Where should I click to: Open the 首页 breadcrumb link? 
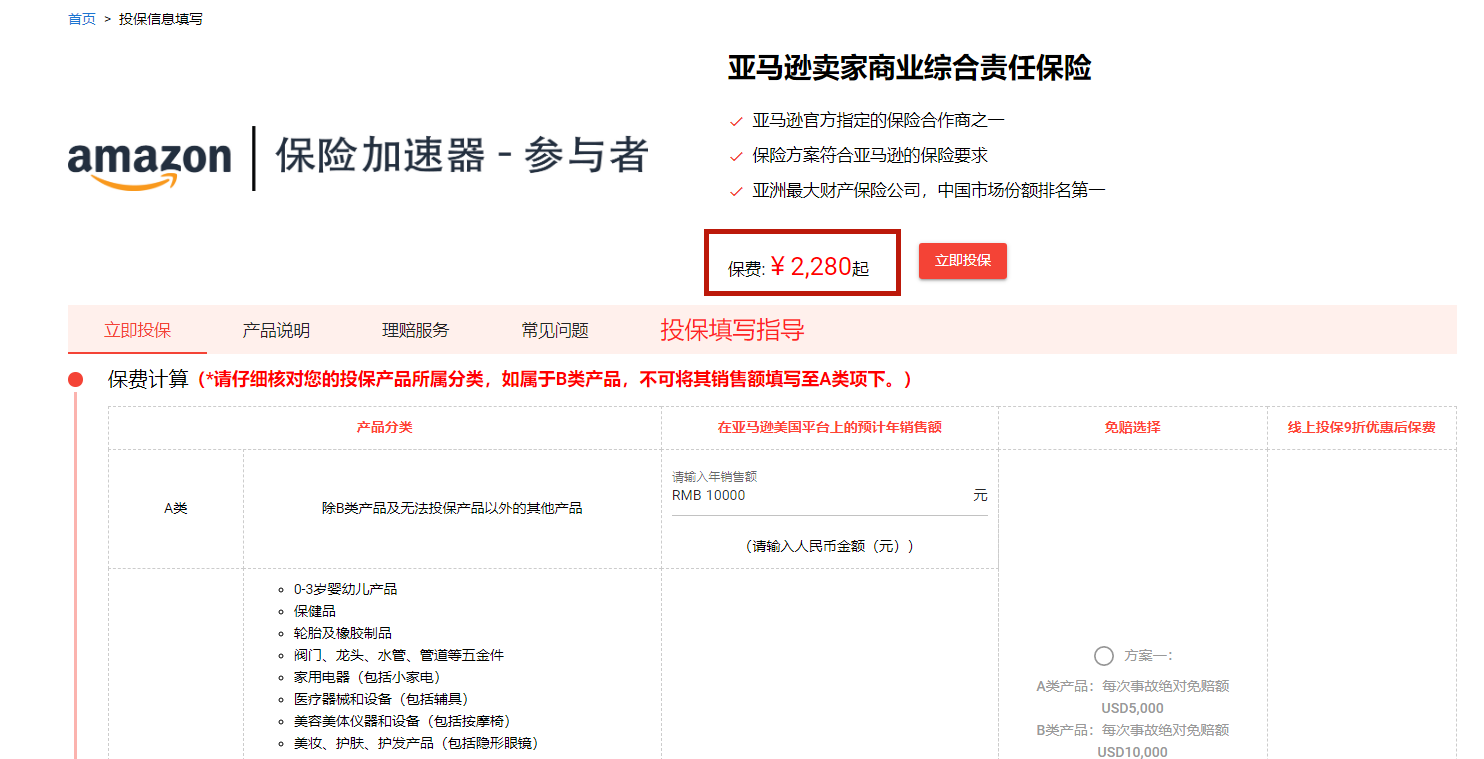(82, 19)
